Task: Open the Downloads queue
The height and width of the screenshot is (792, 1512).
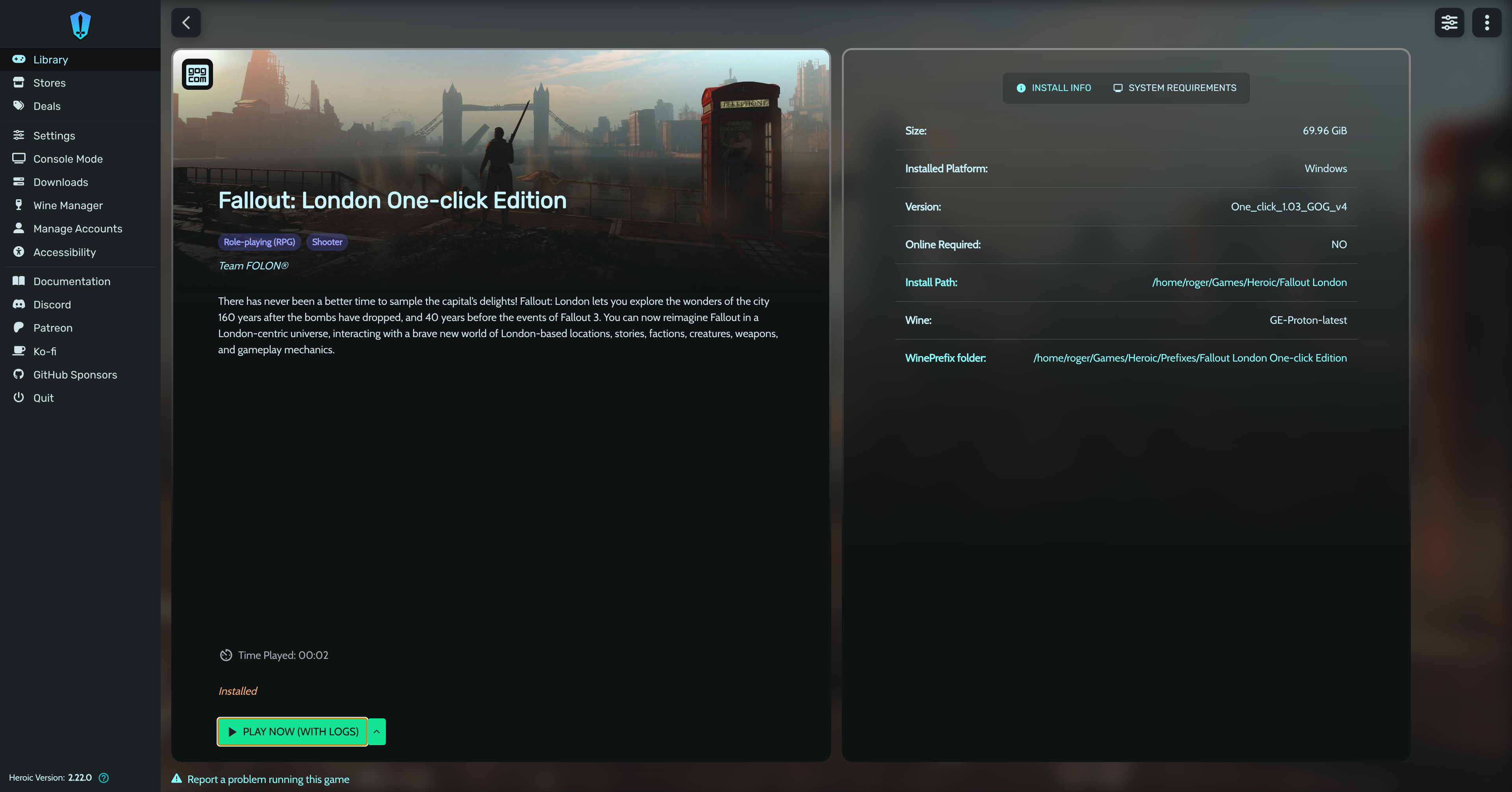Action: click(x=80, y=182)
